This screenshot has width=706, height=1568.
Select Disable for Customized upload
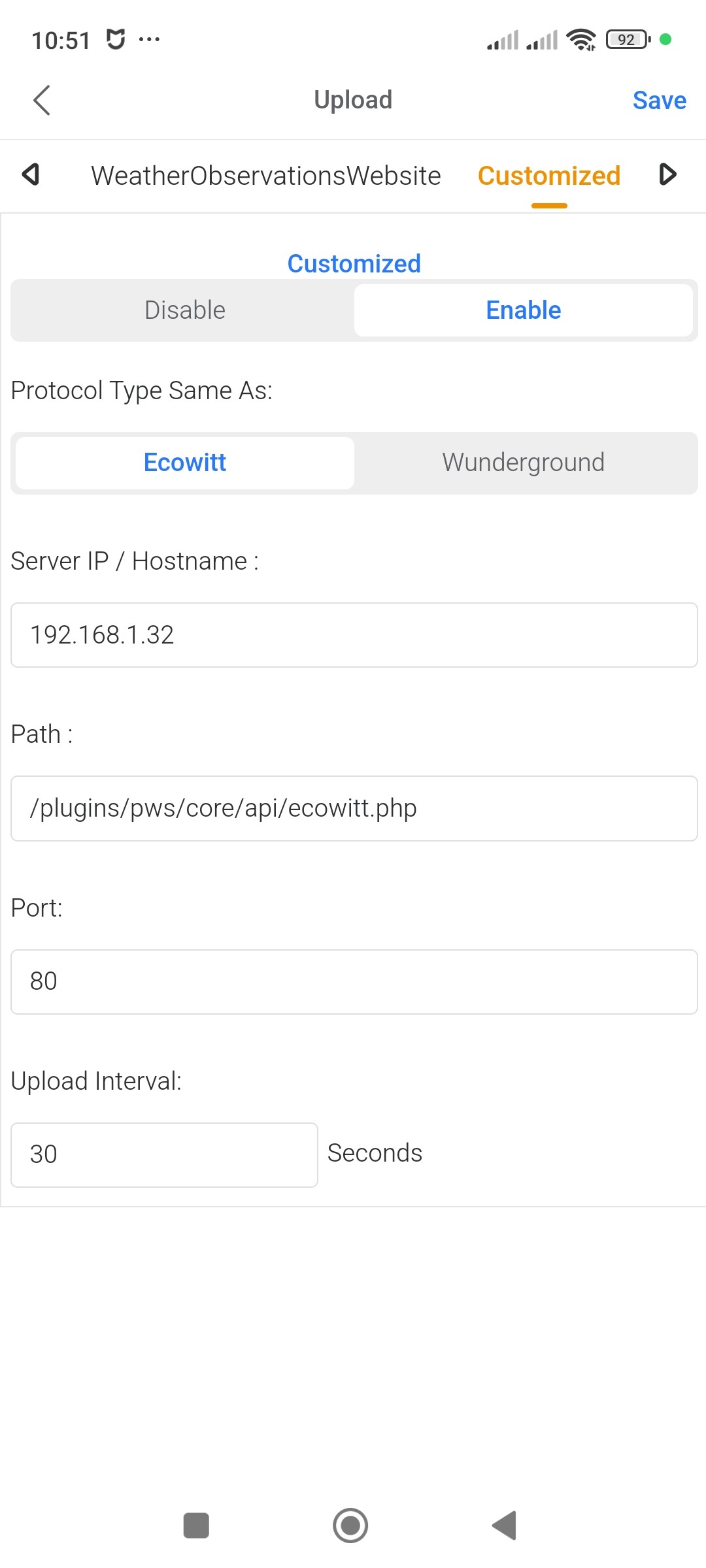click(x=184, y=310)
